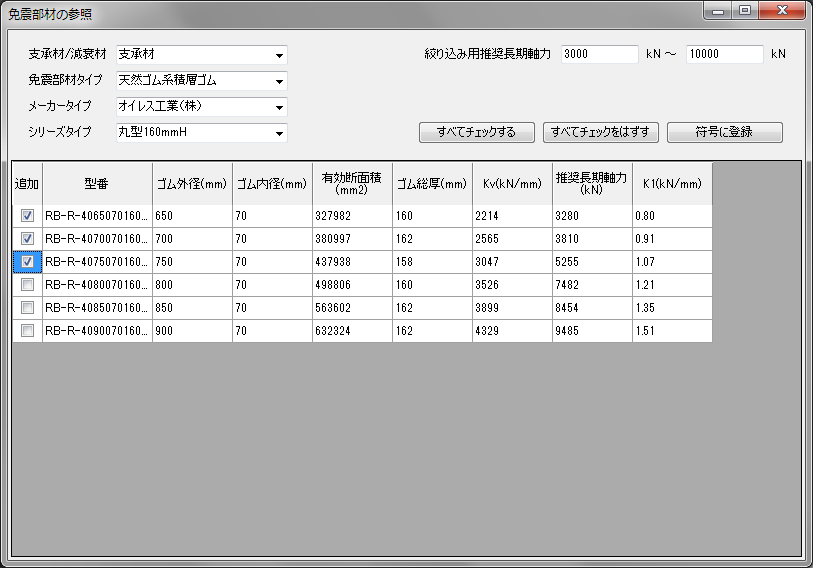
Task: Uncheck the RB-R-4075070160 row checkbox
Action: pyautogui.click(x=27, y=261)
